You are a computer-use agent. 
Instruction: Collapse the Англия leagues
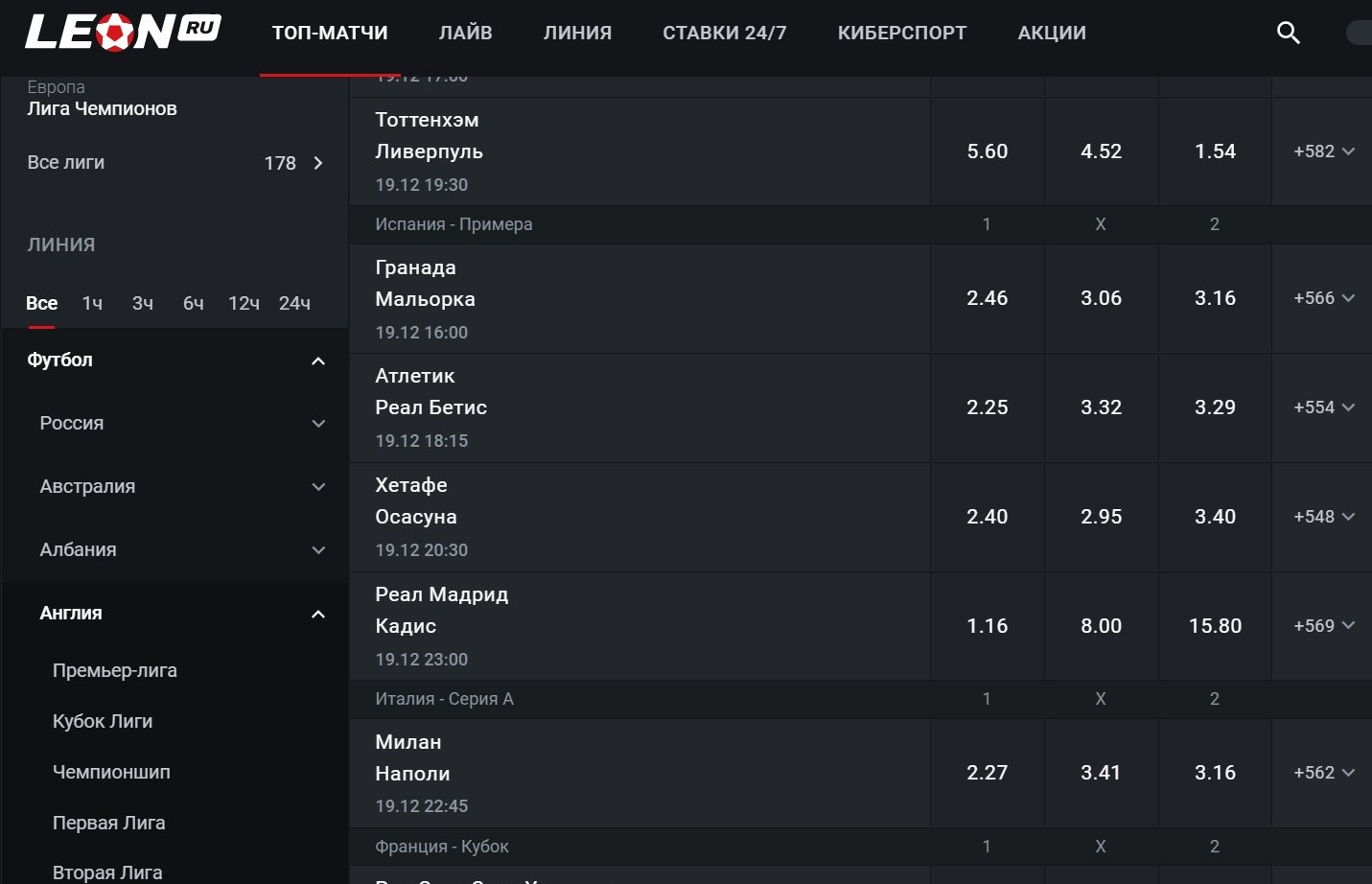point(174,613)
